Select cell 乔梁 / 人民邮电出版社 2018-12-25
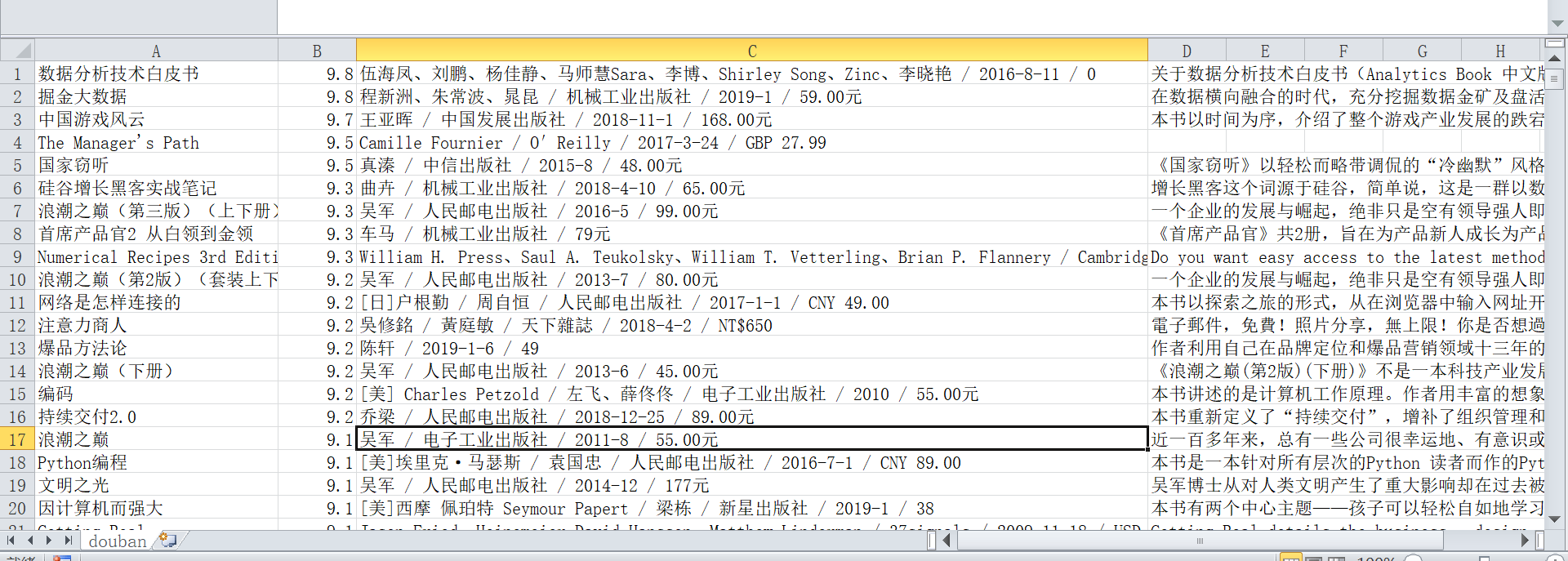Viewport: 1568px width, 561px height. click(752, 416)
